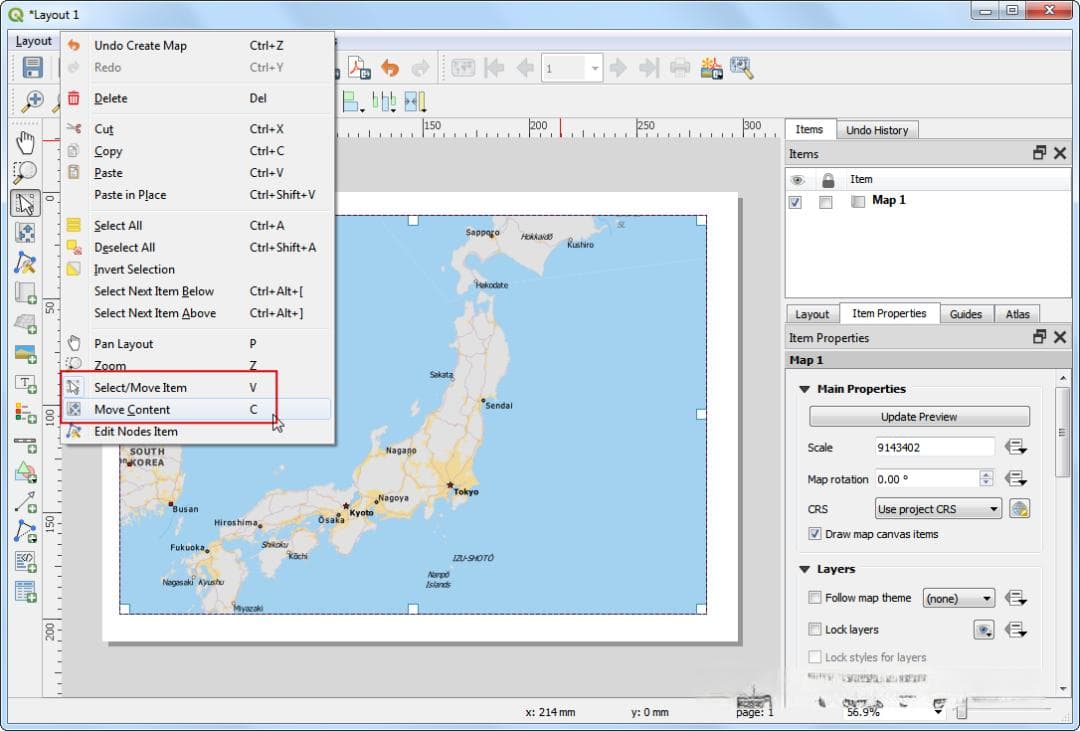This screenshot has height=731, width=1080.
Task: Click the Add Map tool icon
Action: (x=25, y=293)
